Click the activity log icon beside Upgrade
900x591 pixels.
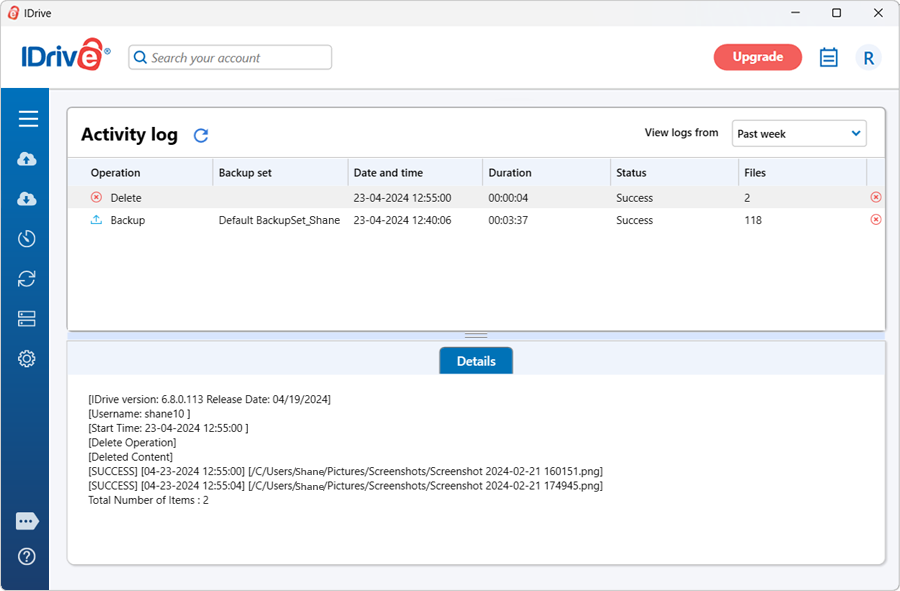pyautogui.click(x=828, y=58)
